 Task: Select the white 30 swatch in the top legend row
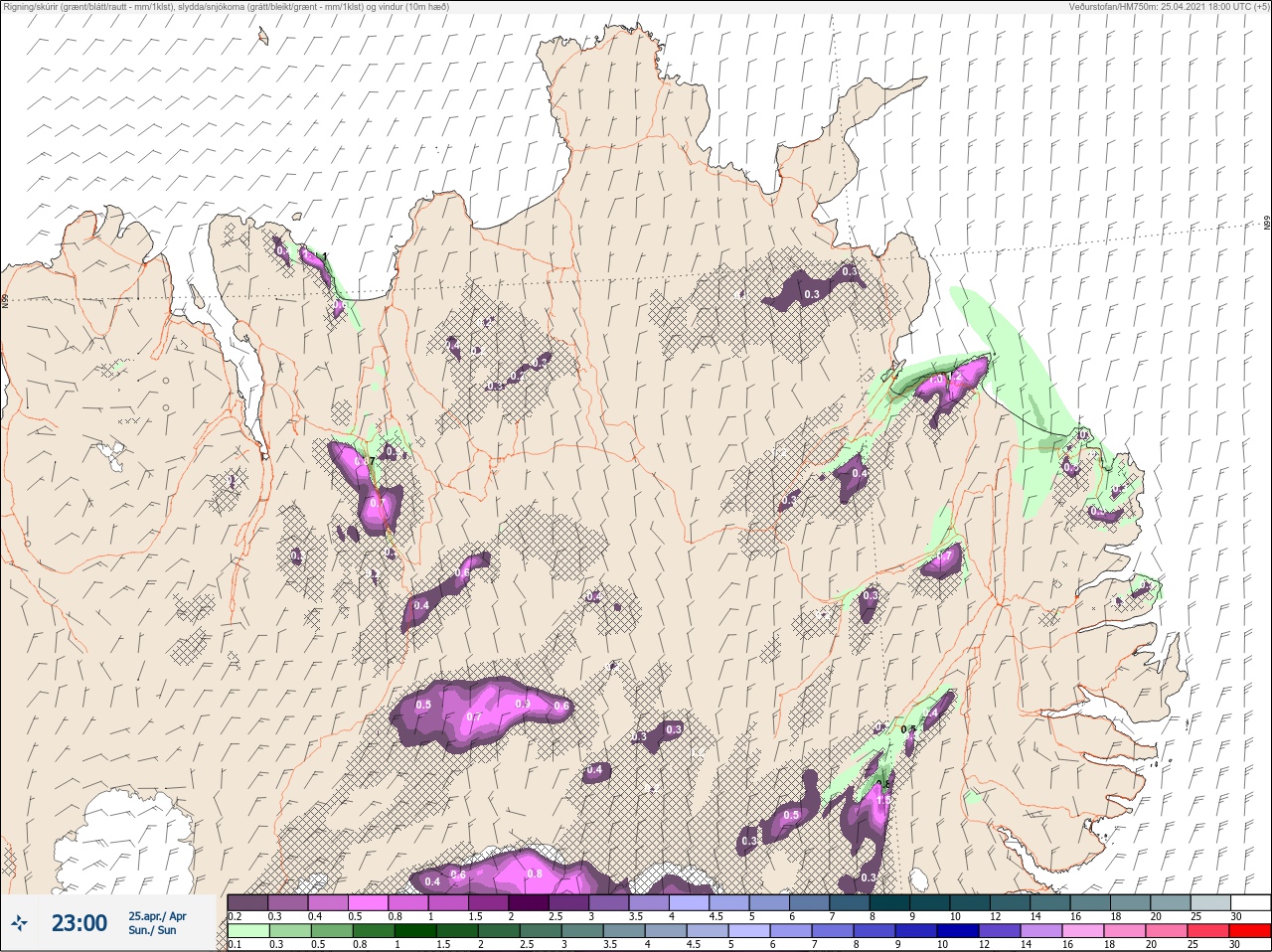[1250, 902]
